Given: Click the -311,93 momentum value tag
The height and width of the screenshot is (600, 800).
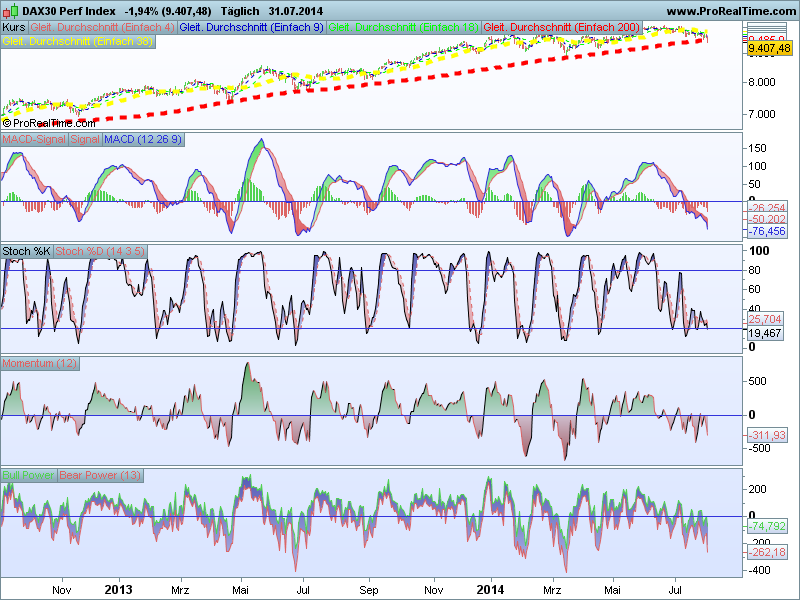Looking at the screenshot, I should 767,435.
